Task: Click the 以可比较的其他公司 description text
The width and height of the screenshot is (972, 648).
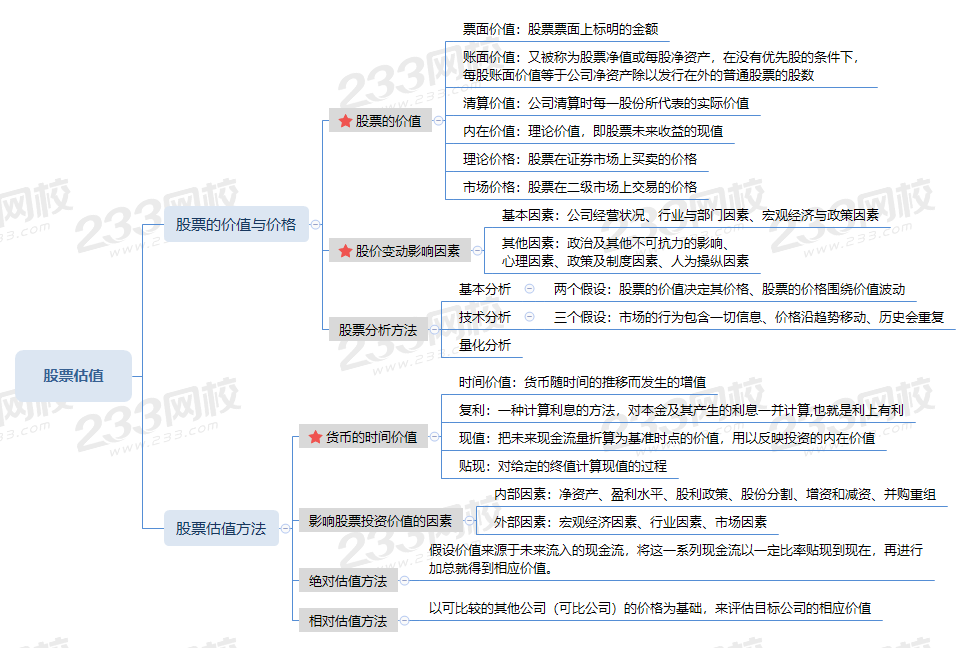Action: tap(650, 608)
